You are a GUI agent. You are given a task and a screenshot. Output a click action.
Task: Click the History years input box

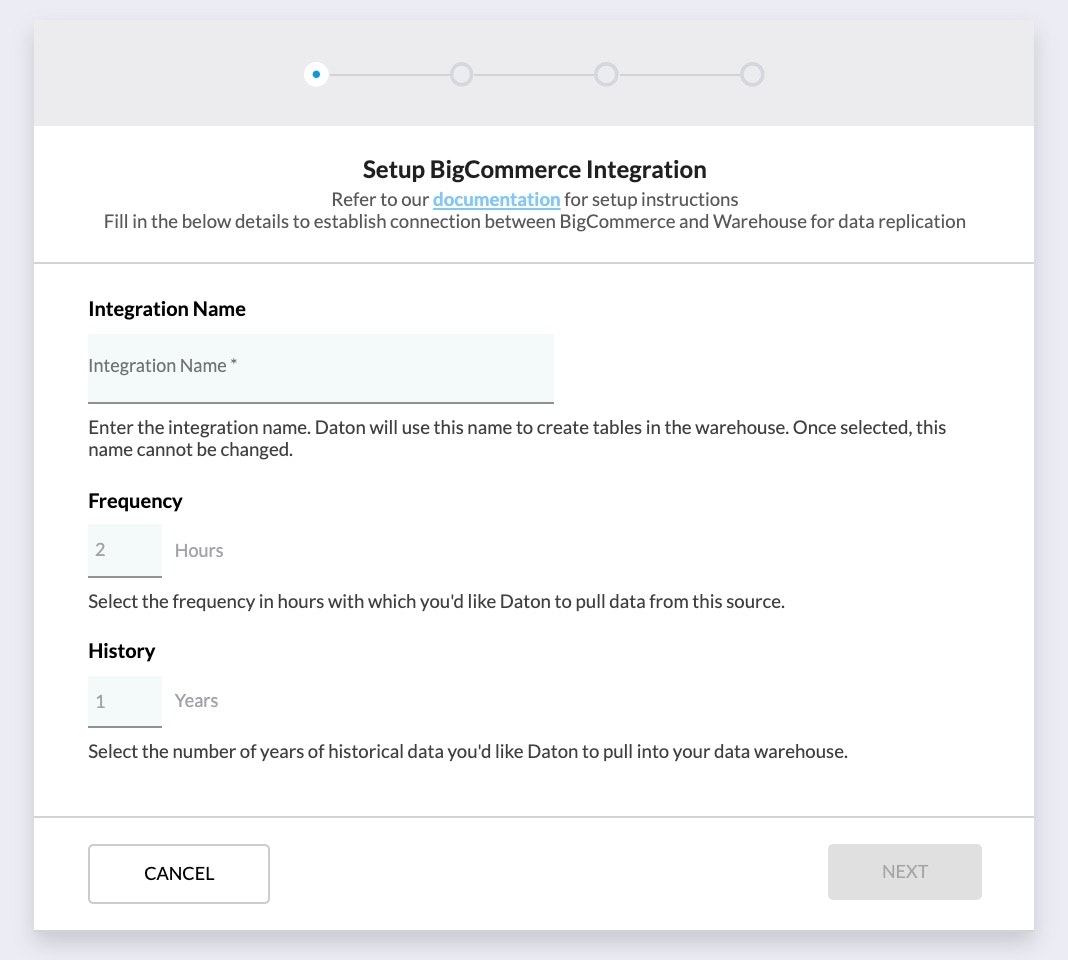pos(125,701)
